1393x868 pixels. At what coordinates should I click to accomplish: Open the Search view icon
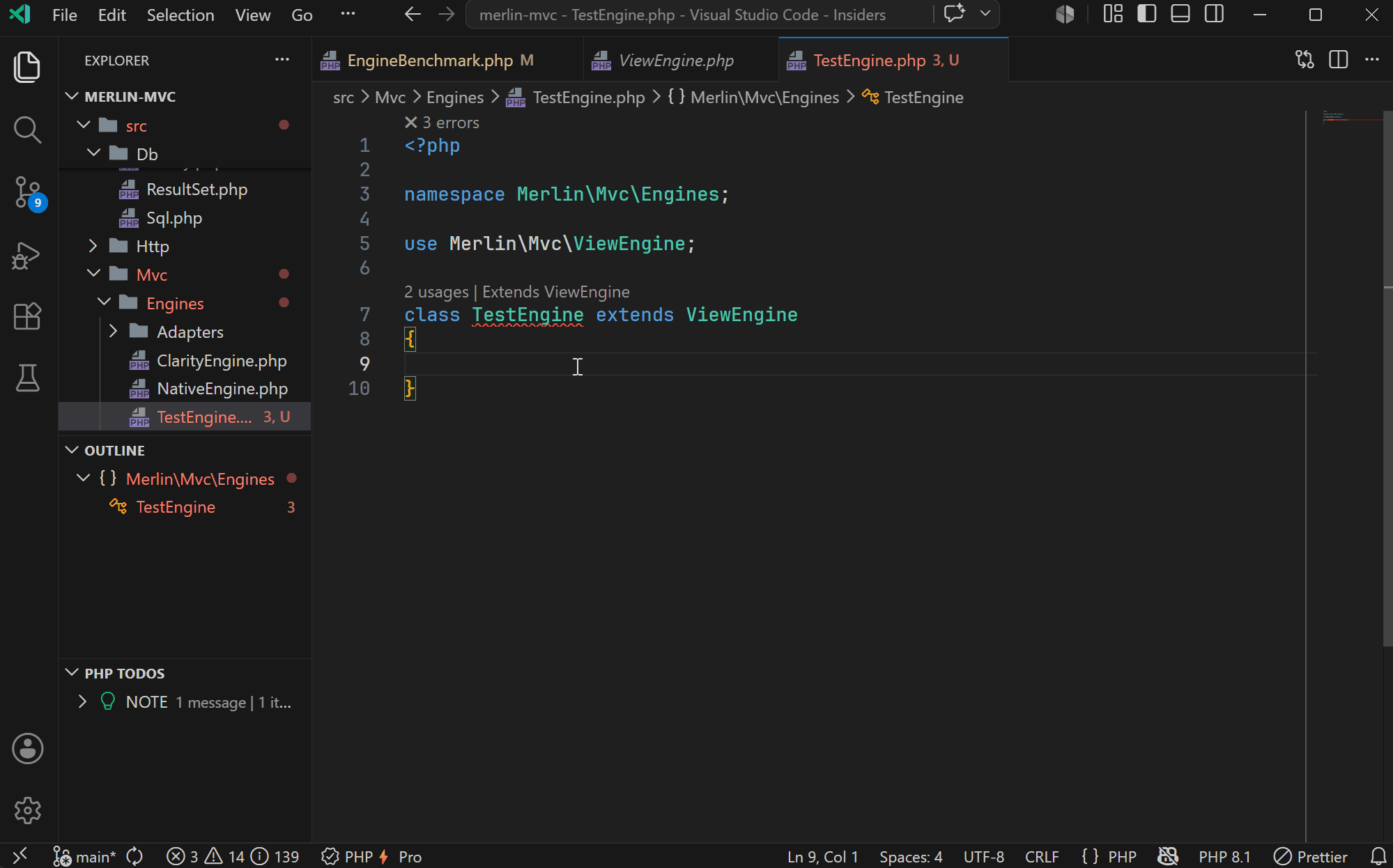(x=27, y=130)
